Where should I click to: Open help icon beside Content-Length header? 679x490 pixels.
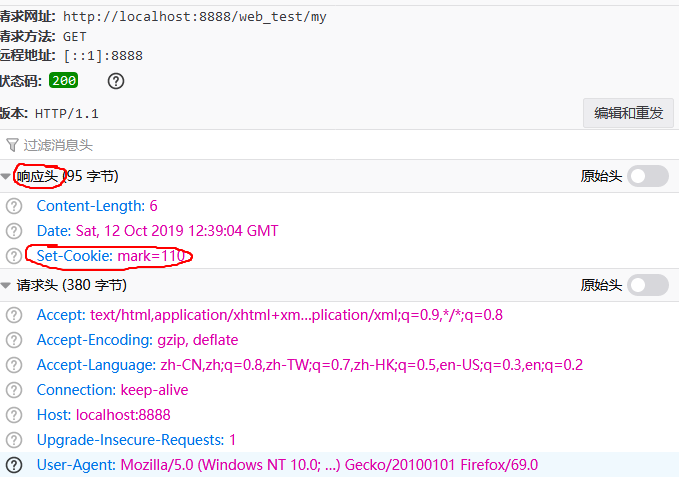[14, 206]
